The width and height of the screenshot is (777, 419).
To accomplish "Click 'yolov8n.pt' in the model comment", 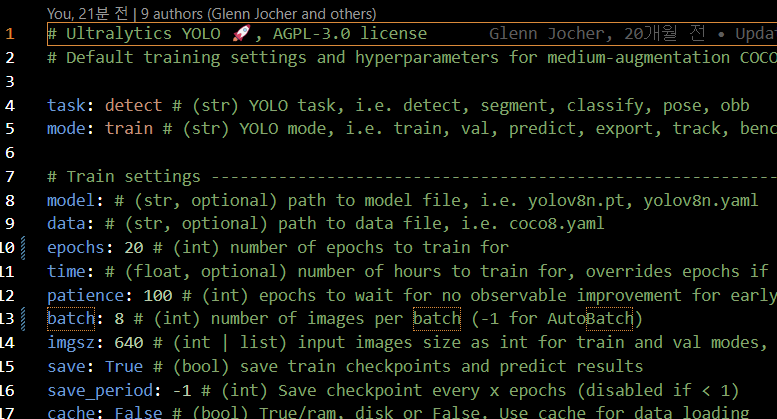I will (576, 201).
